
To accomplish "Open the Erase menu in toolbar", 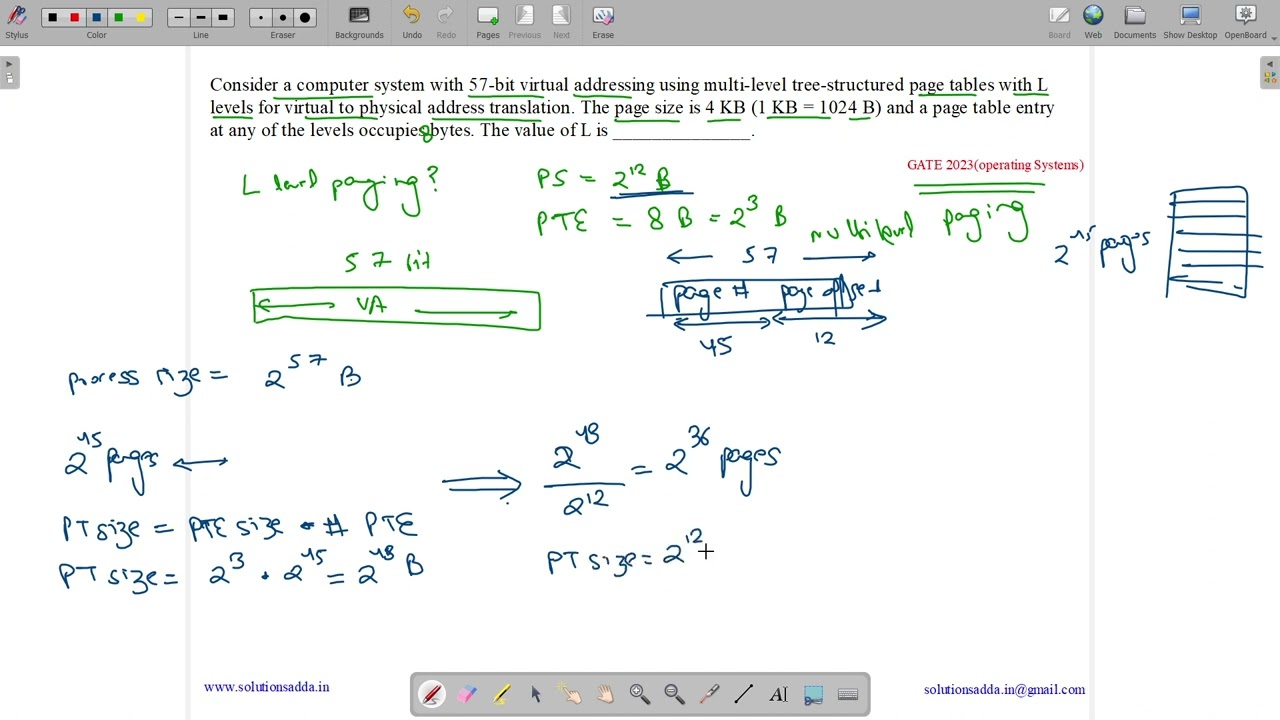I will (603, 22).
